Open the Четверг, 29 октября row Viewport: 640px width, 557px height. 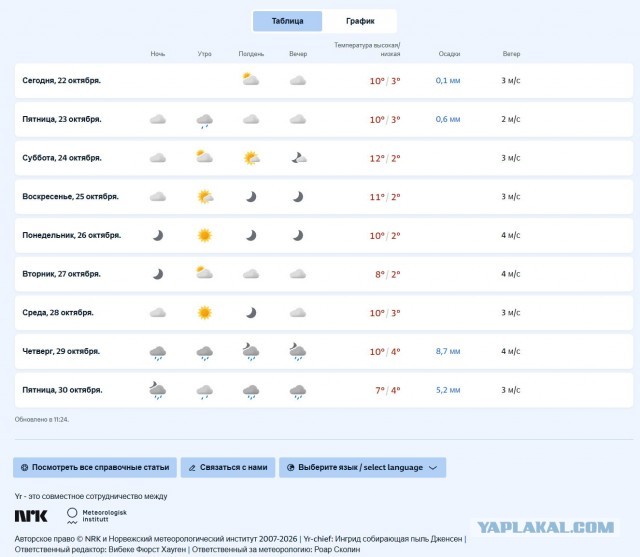click(x=324, y=351)
